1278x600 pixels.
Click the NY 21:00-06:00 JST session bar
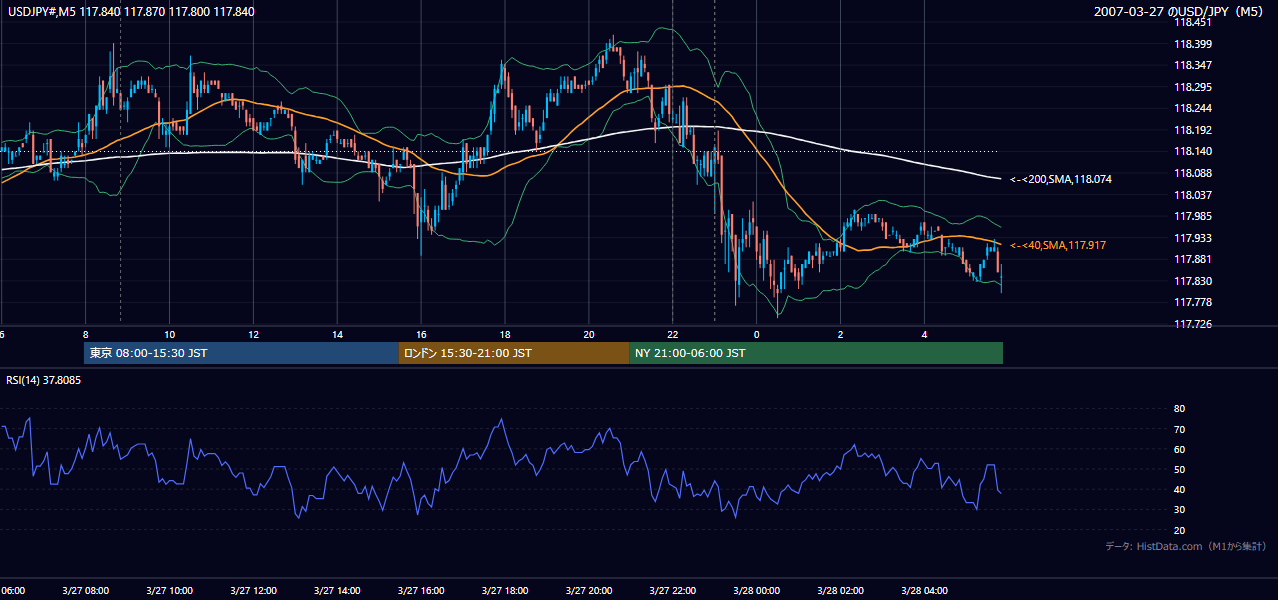[816, 353]
